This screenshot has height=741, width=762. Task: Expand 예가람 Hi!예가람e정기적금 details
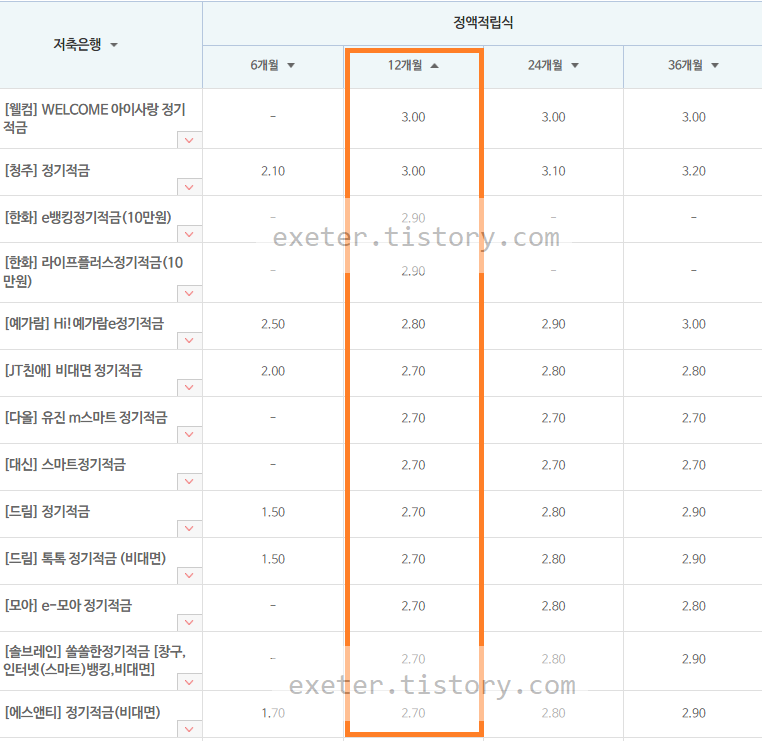(190, 341)
